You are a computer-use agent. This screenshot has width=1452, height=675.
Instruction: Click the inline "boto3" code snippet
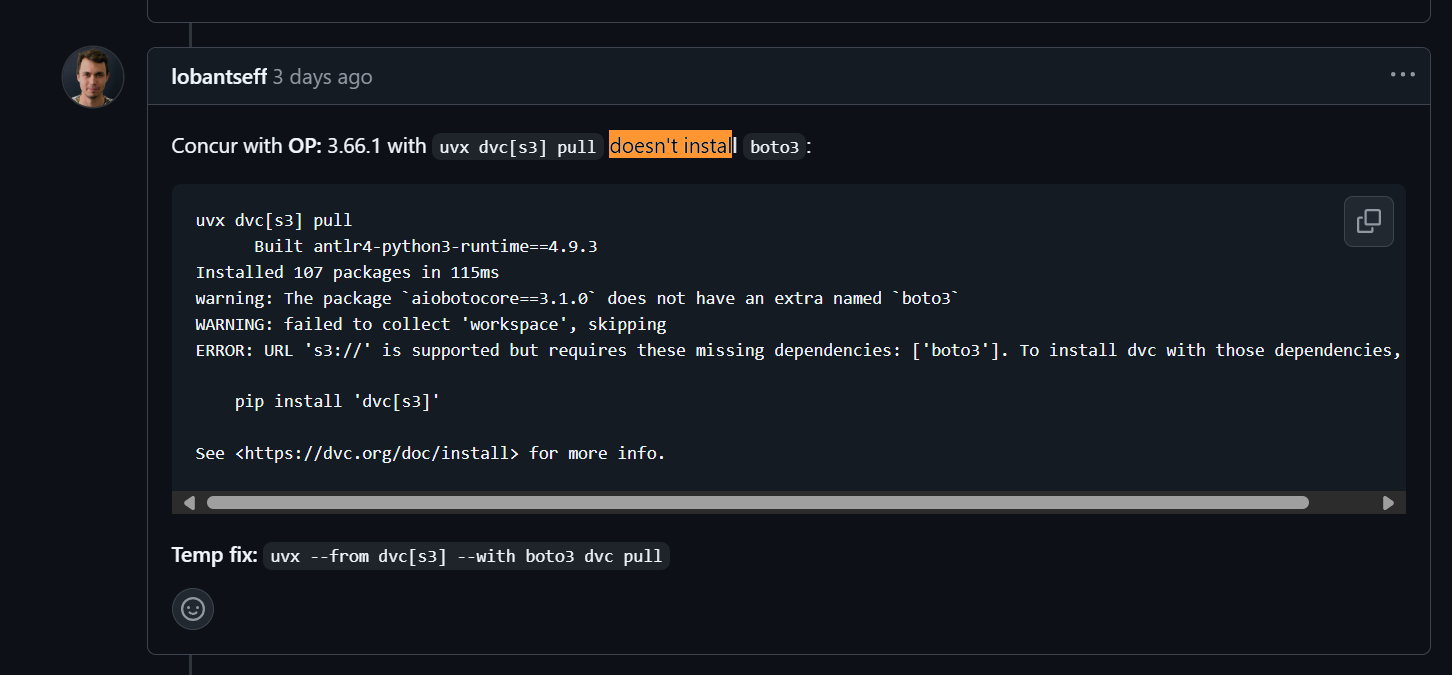point(774,147)
